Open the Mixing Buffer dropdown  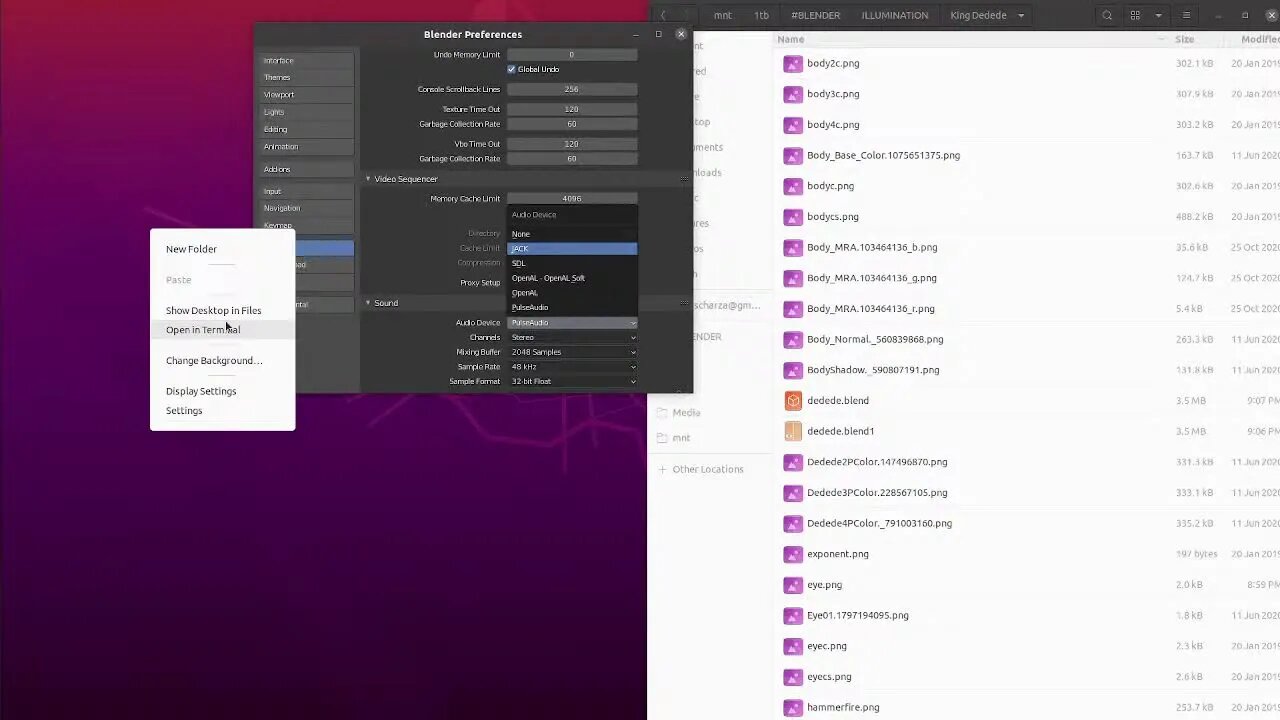(x=572, y=352)
